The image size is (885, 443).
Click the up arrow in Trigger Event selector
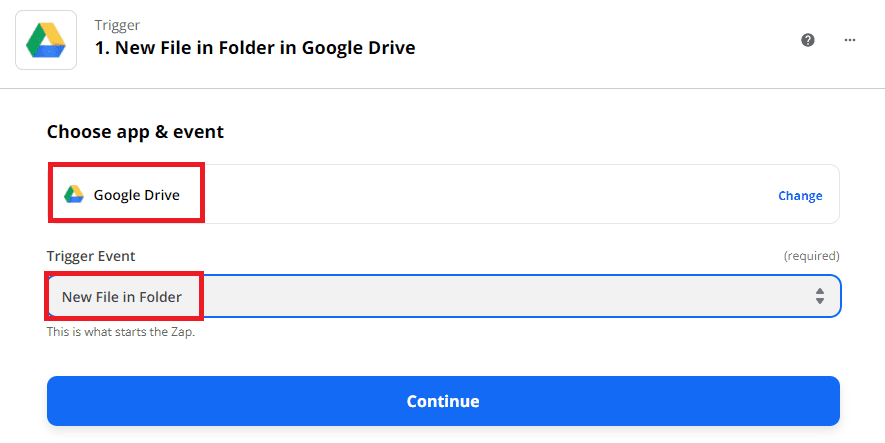click(x=820, y=291)
